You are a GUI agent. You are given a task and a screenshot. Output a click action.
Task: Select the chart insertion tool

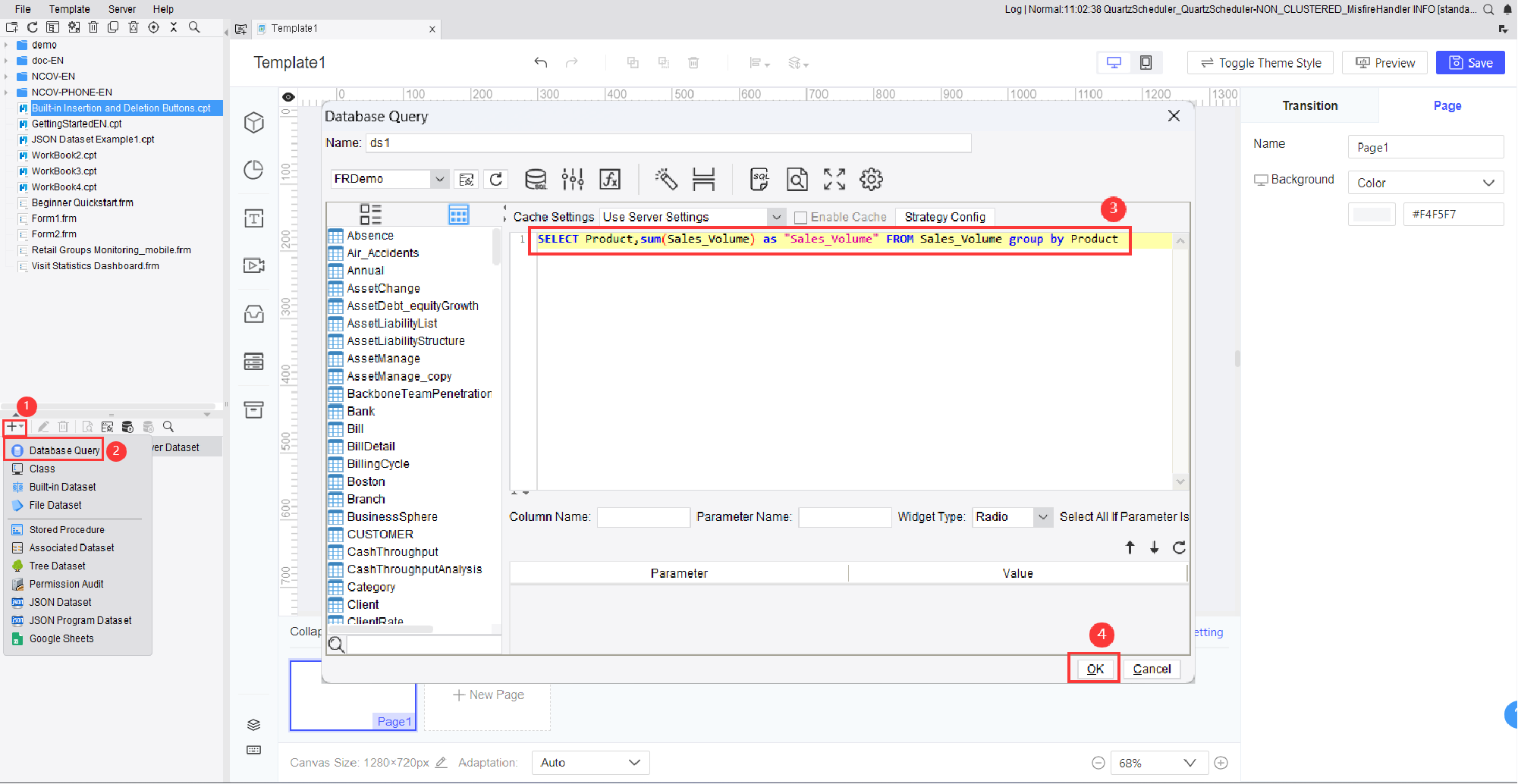(x=253, y=171)
